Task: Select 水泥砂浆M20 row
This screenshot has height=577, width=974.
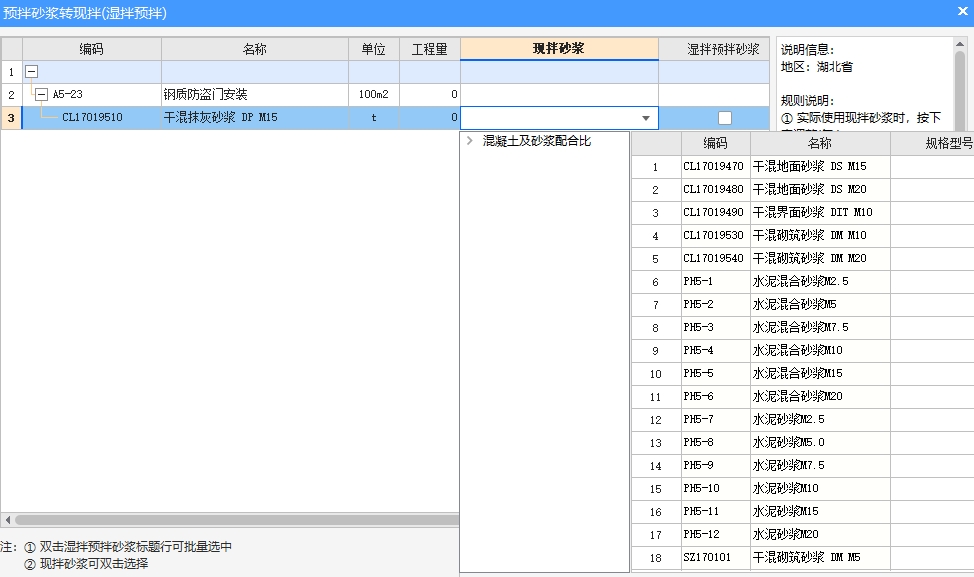Action: pyautogui.click(x=803, y=534)
